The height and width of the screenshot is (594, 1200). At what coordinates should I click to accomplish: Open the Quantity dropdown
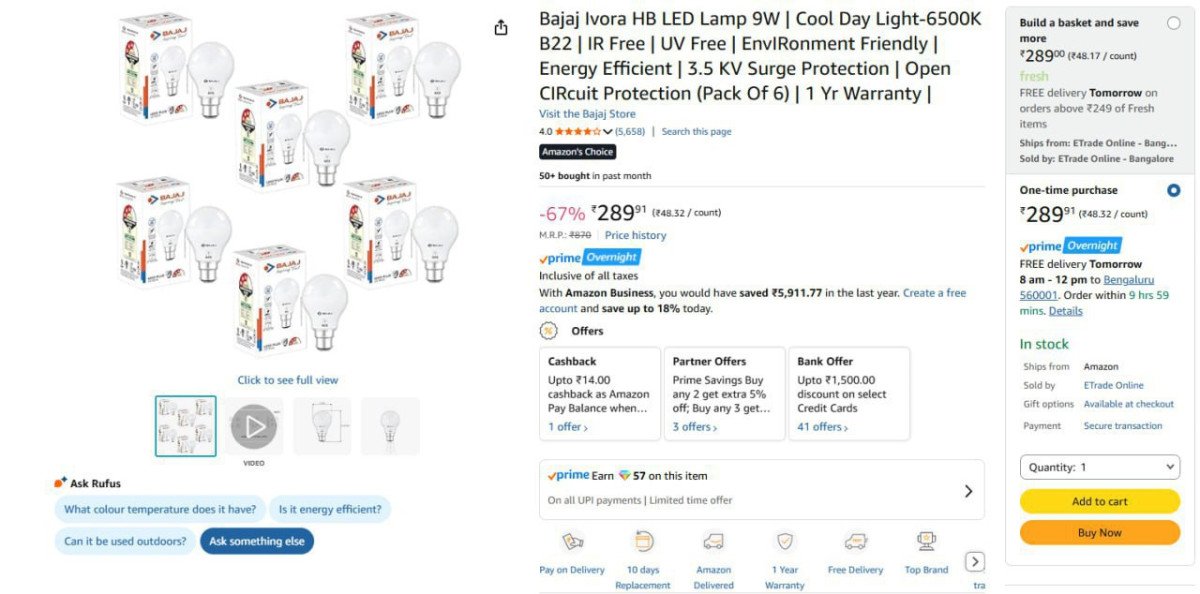point(1100,467)
